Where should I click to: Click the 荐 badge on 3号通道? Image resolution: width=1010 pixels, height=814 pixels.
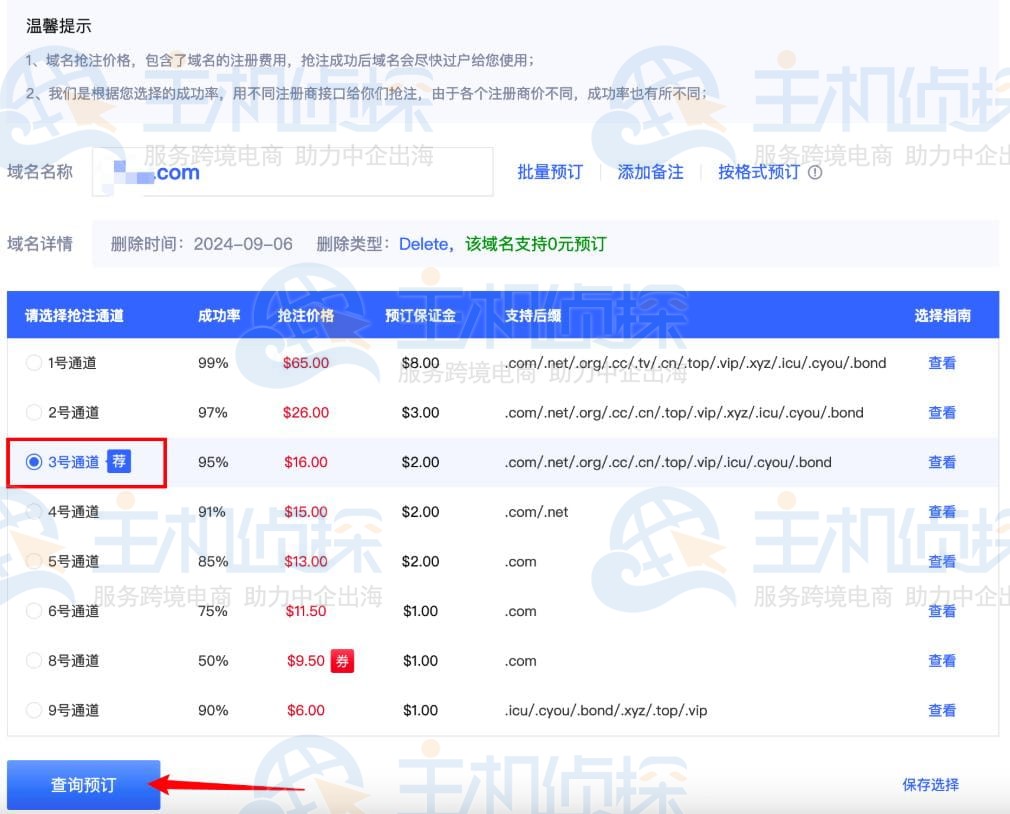coord(119,462)
